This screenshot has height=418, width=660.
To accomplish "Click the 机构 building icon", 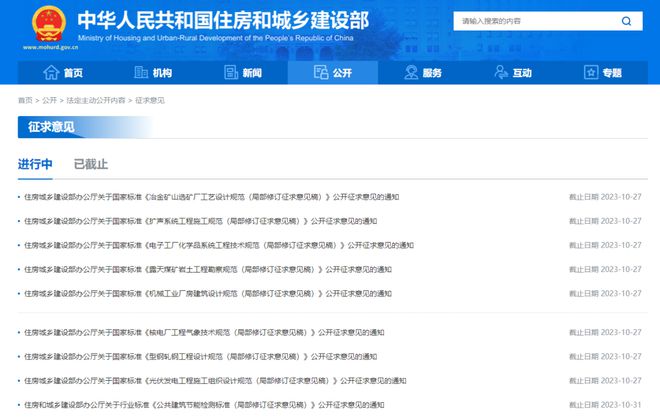I will pos(141,72).
